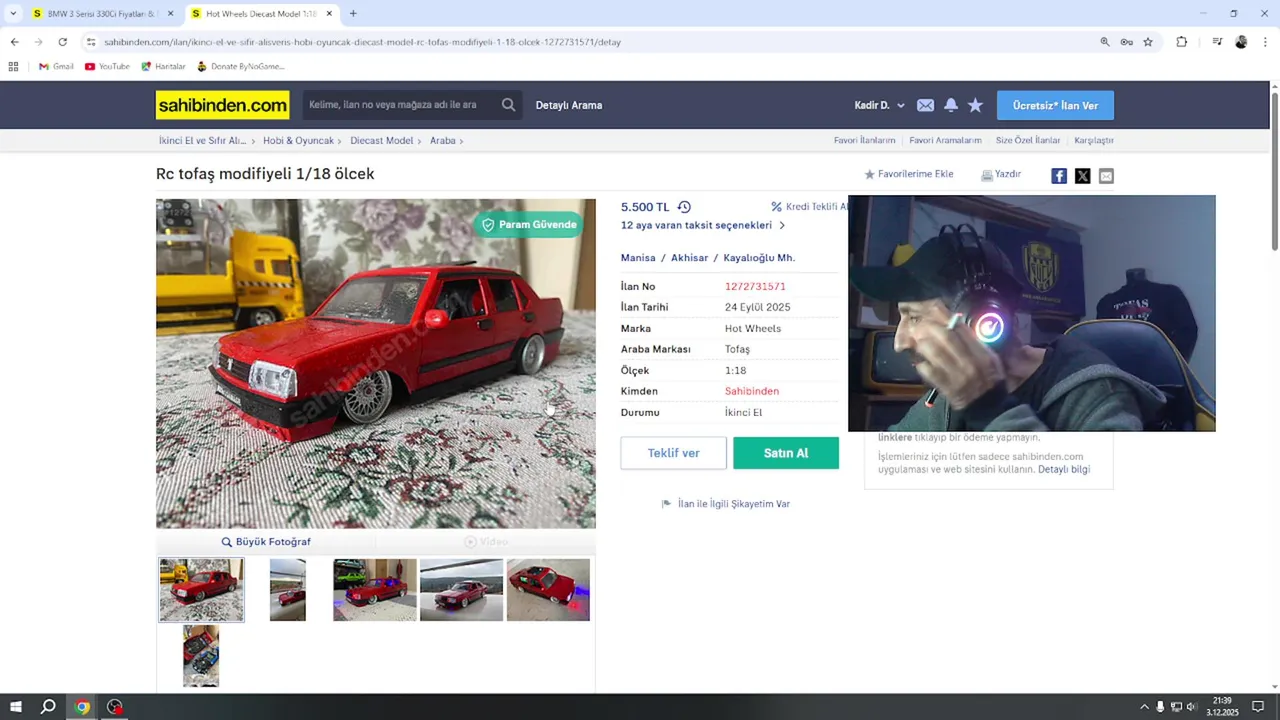Click Ücretsiz İlan Ver button
Screen dimensions: 1280x720
[1055, 105]
